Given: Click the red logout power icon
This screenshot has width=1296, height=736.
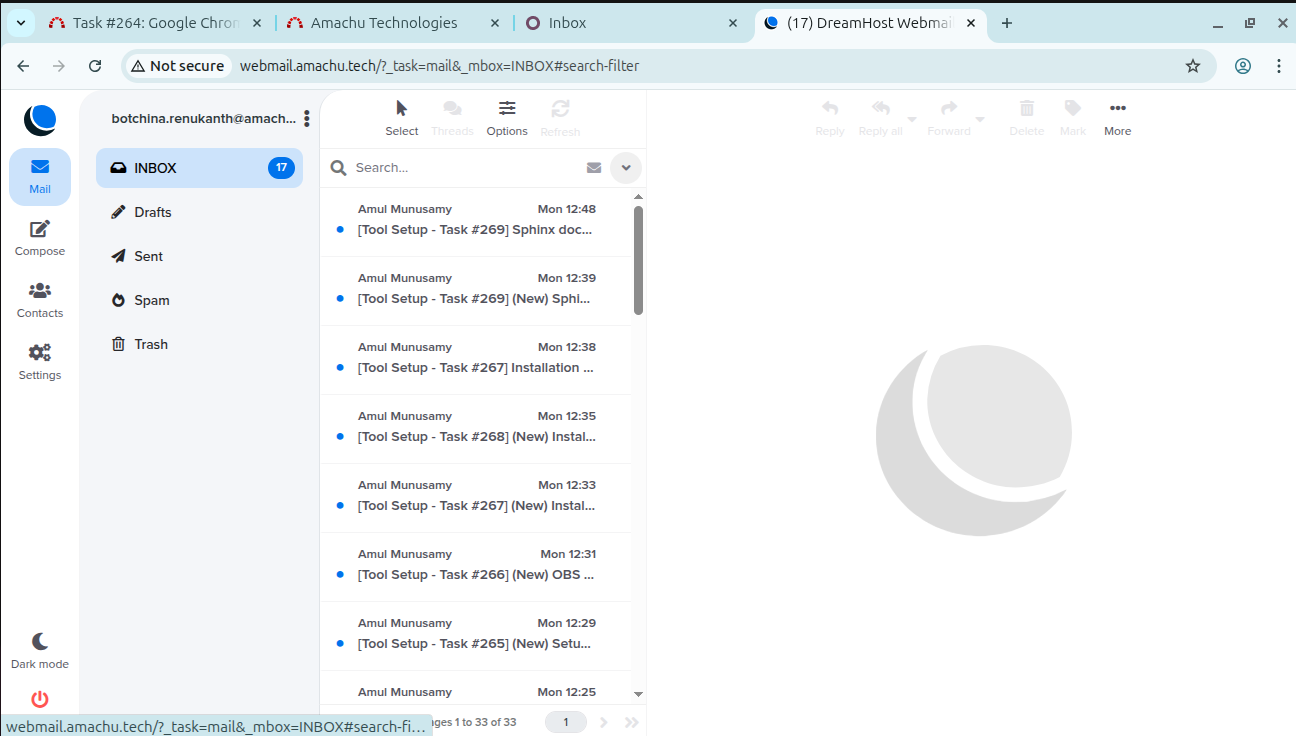Looking at the screenshot, I should click(40, 699).
